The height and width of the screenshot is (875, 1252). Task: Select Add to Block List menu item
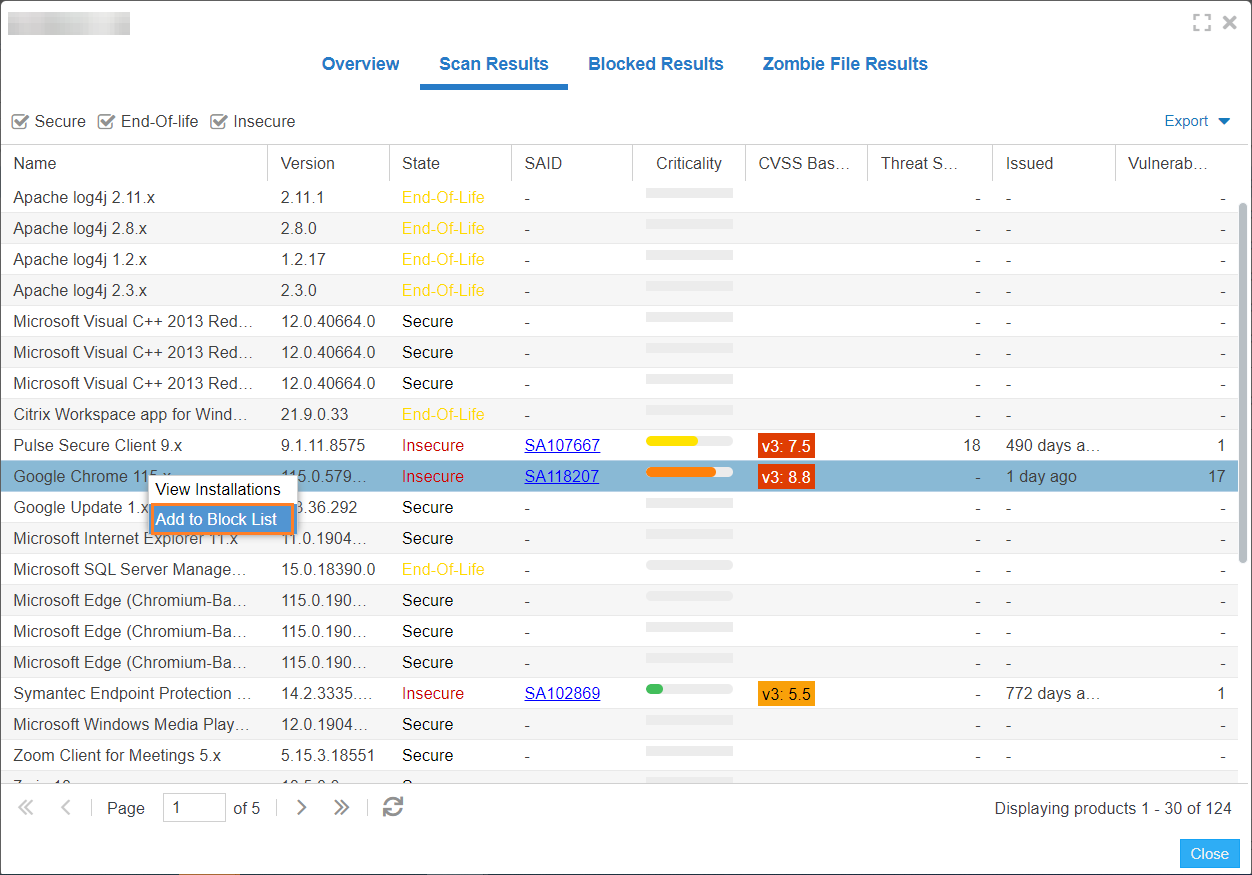tap(222, 520)
